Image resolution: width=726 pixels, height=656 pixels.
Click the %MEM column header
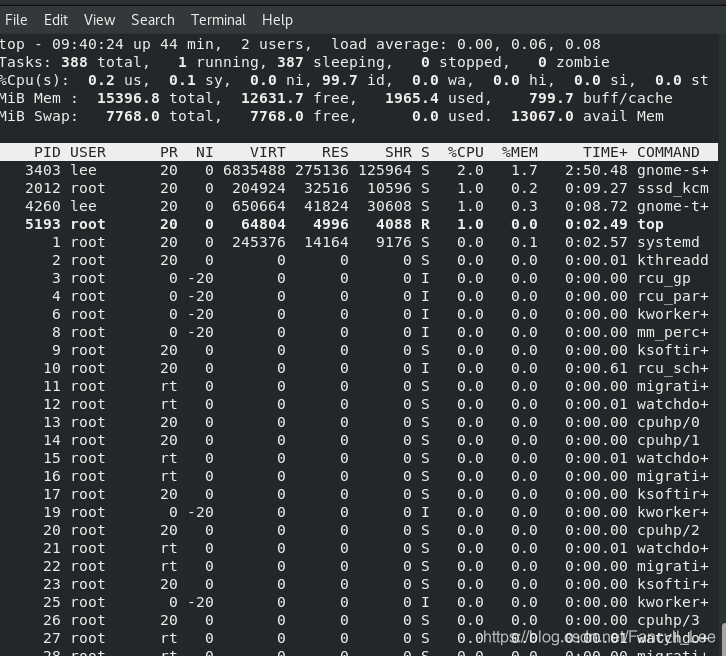520,152
